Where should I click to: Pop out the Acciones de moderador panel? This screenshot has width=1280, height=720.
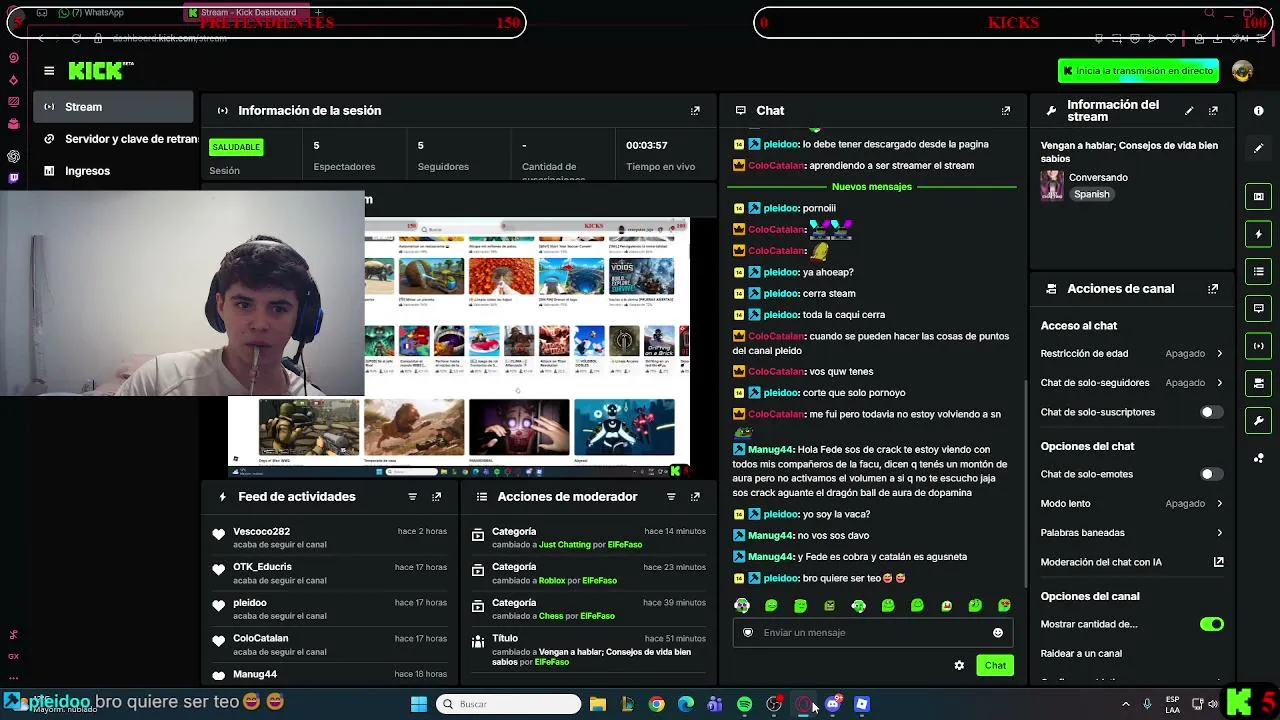click(x=695, y=497)
